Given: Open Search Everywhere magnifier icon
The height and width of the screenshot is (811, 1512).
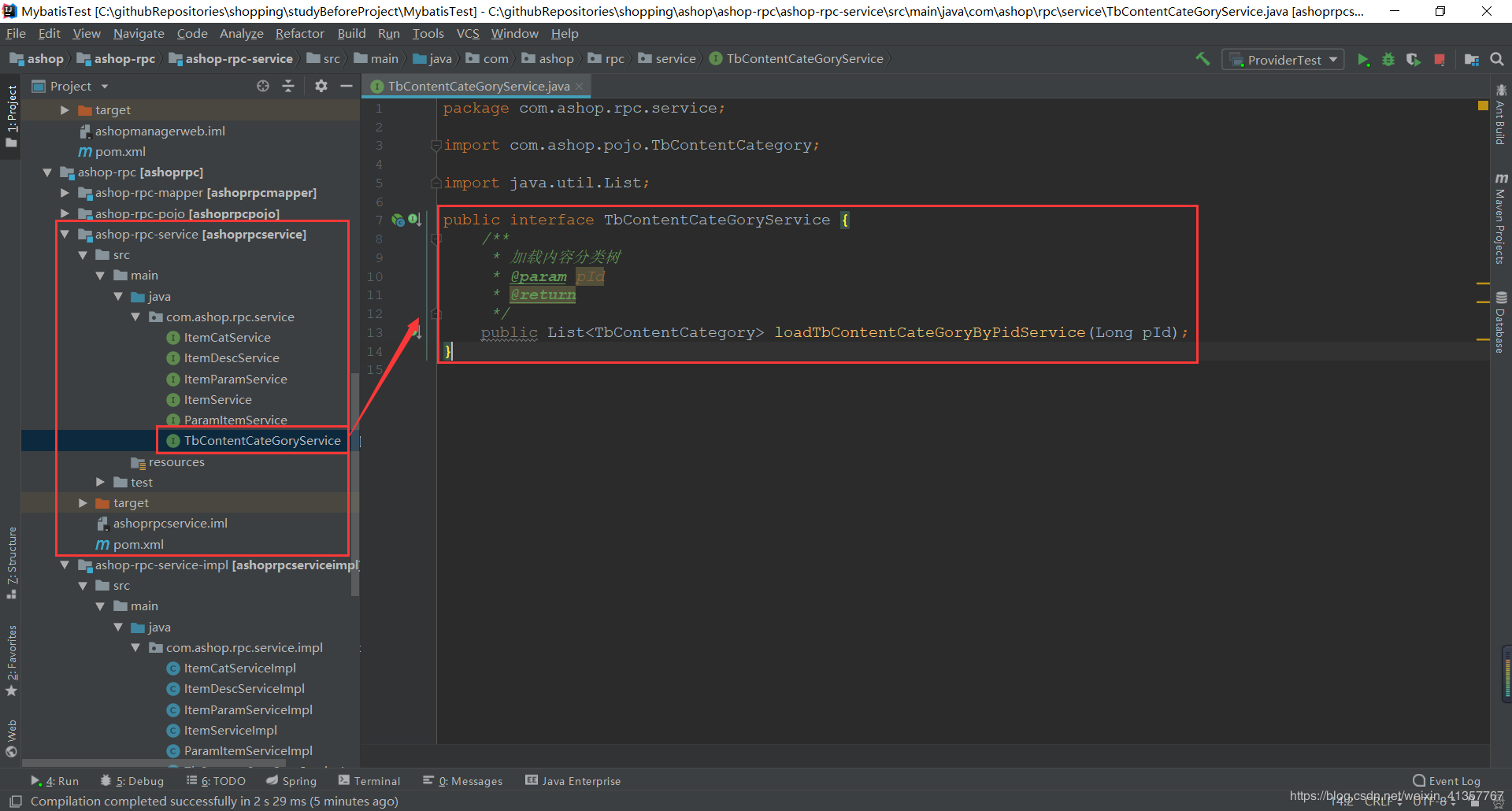Looking at the screenshot, I should (x=1497, y=59).
